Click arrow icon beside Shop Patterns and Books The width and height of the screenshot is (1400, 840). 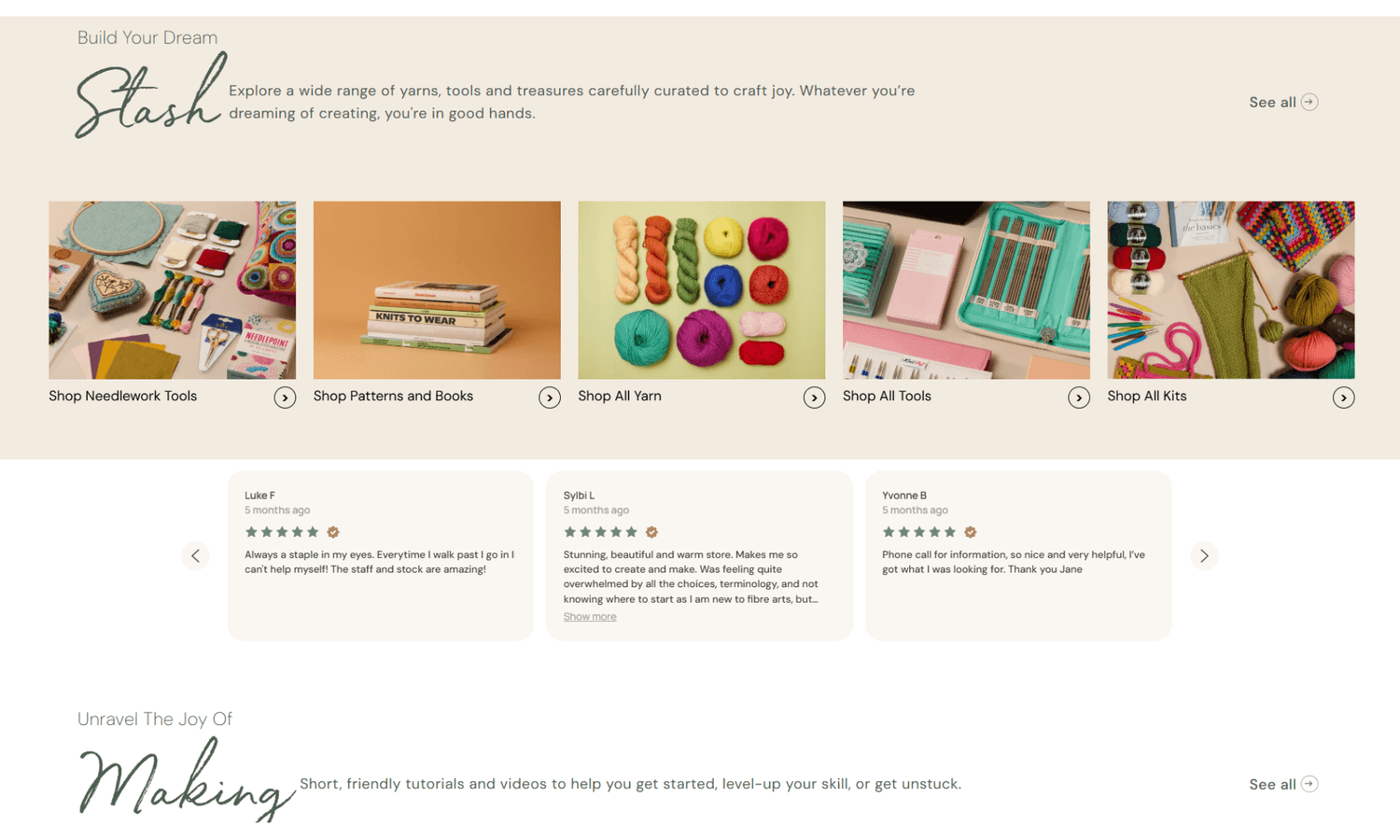pos(550,398)
